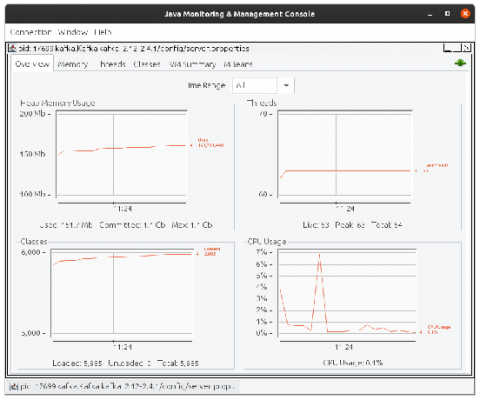Switch to the Threads tab
Screen dimensions: 480x400
[112, 64]
